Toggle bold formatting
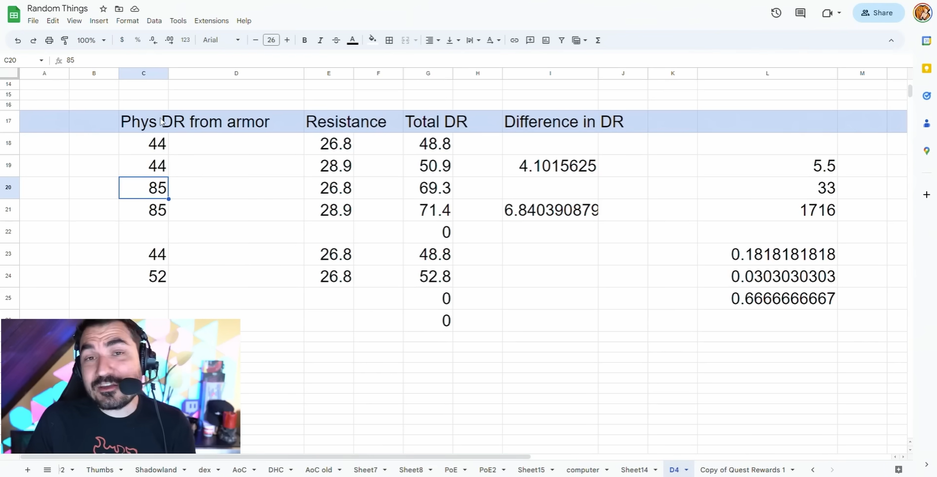The height and width of the screenshot is (477, 937). point(305,40)
